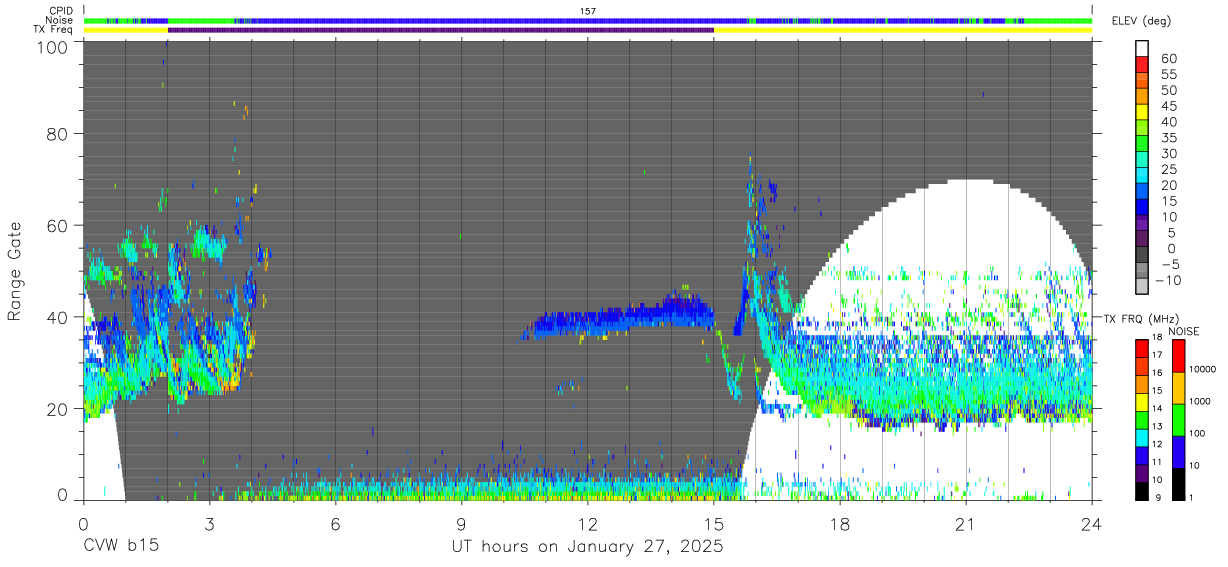Viewport: 1228px width, 567px height.
Task: Click the blue echo band near gate 40
Action: click(x=620, y=321)
